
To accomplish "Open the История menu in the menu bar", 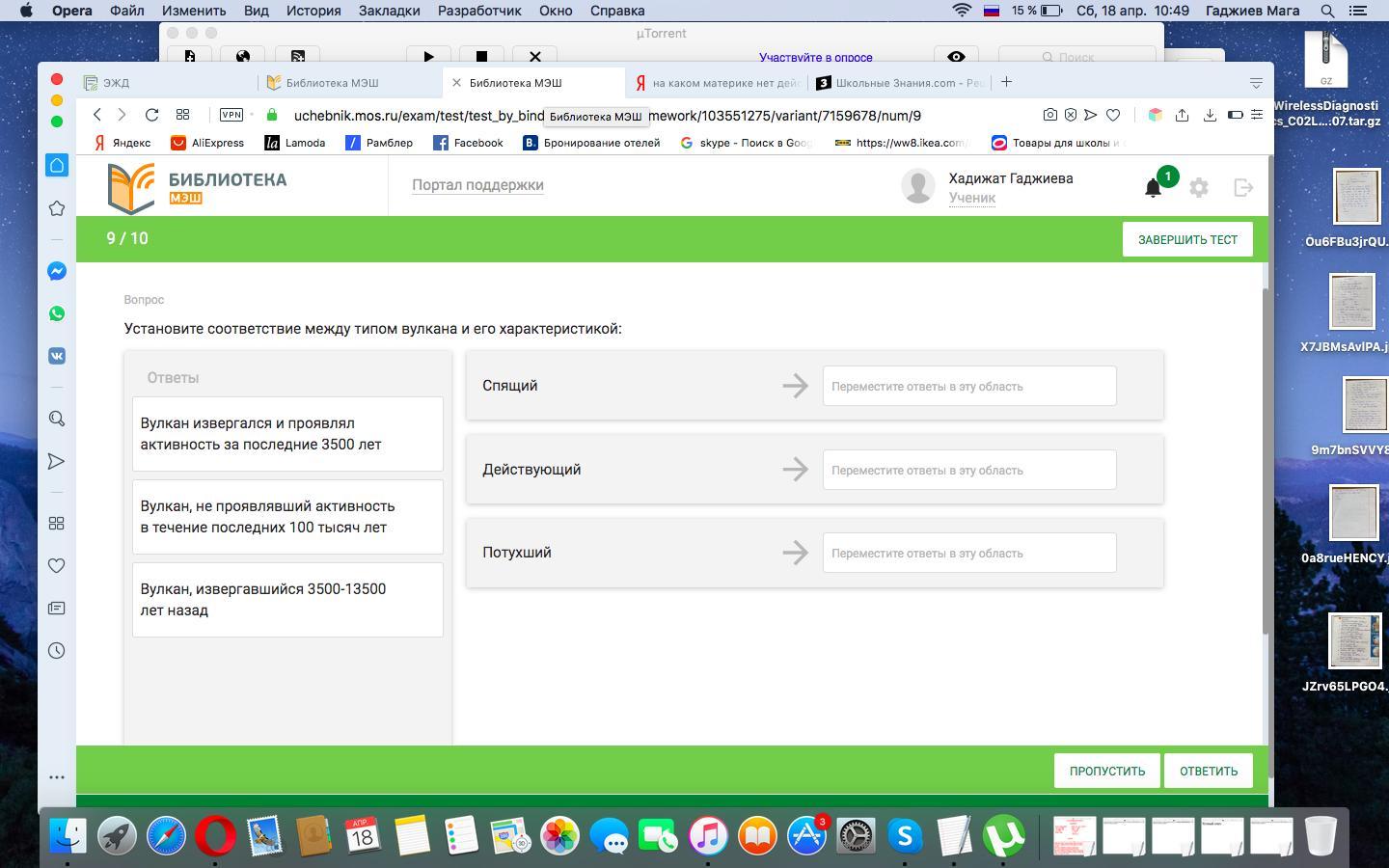I will 313,11.
